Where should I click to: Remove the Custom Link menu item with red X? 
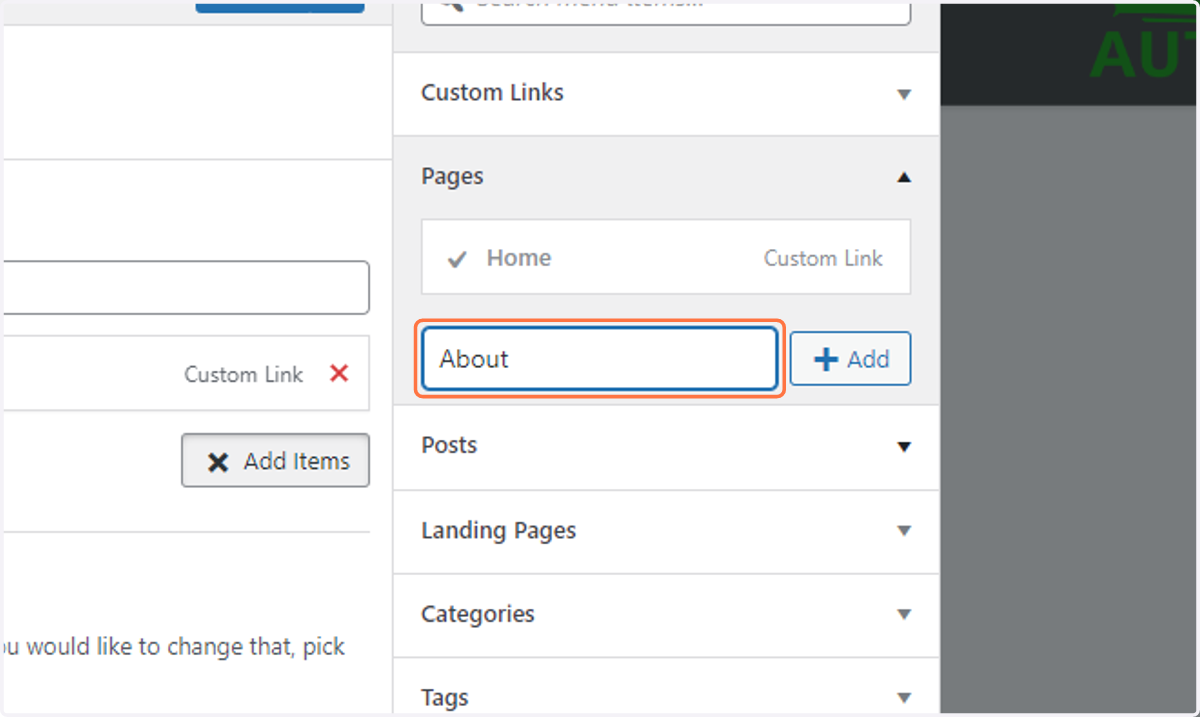(339, 374)
